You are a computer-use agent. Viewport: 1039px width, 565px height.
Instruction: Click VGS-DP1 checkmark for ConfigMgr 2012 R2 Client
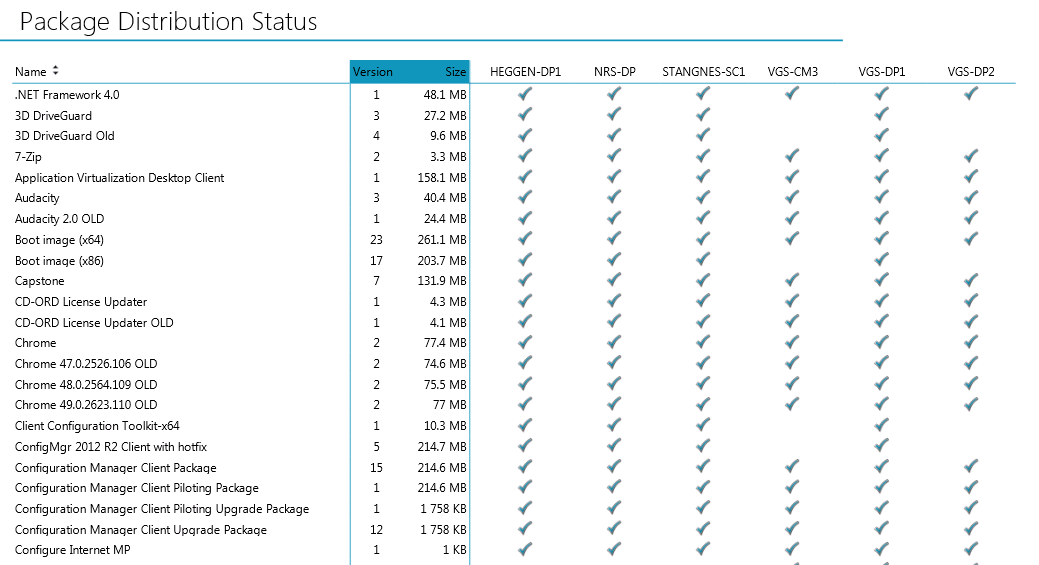[881, 446]
